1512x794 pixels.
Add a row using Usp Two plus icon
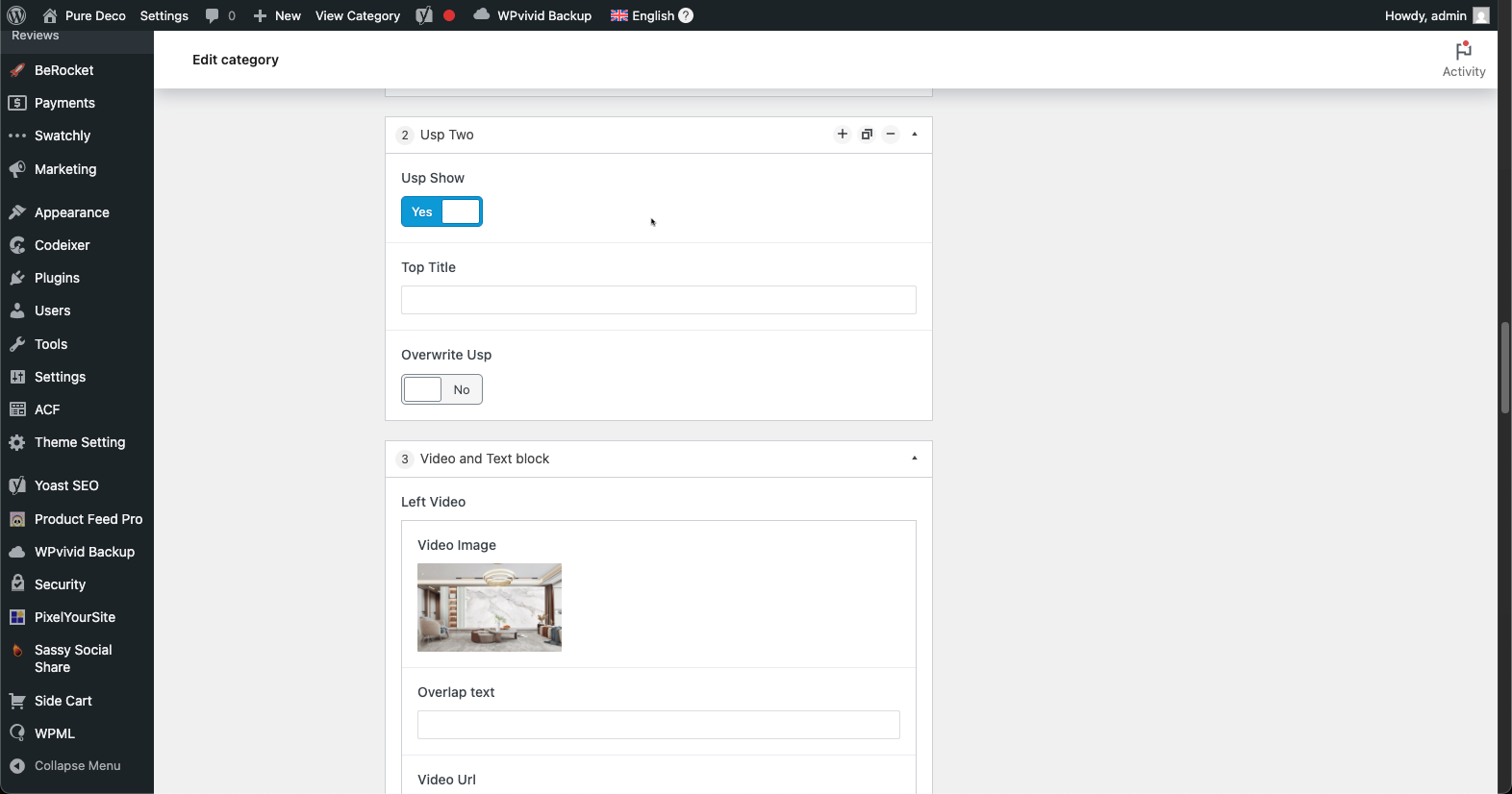[843, 135]
